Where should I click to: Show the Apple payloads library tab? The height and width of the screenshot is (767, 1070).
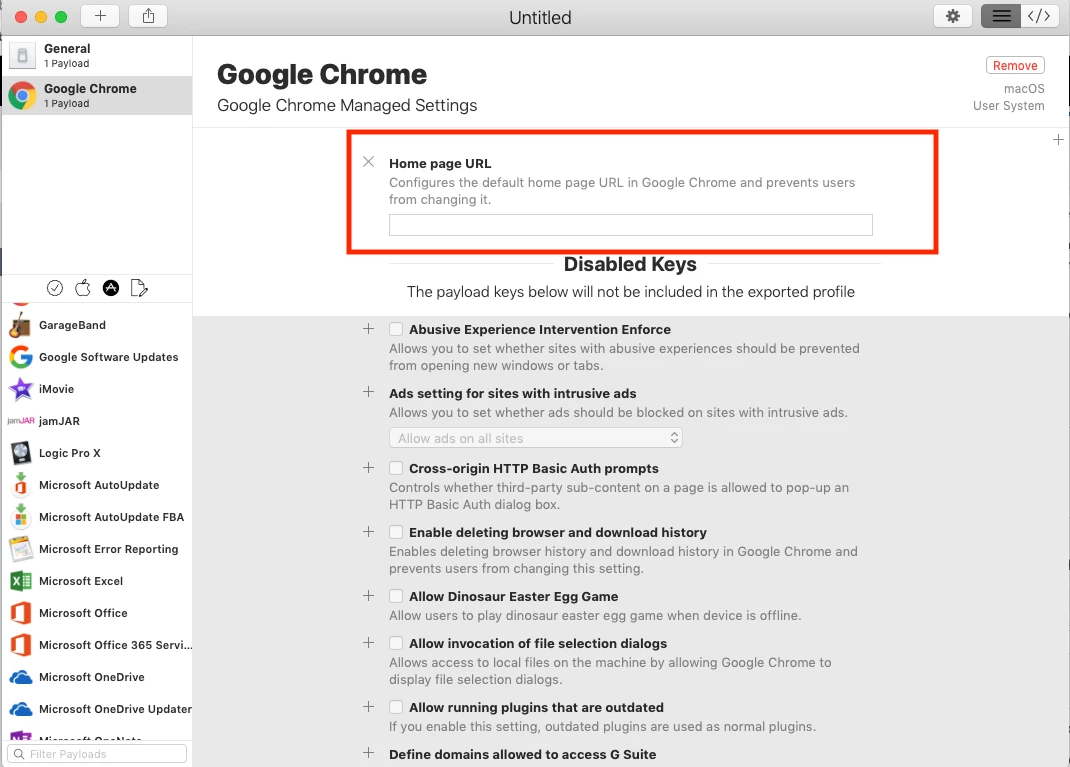tap(83, 288)
